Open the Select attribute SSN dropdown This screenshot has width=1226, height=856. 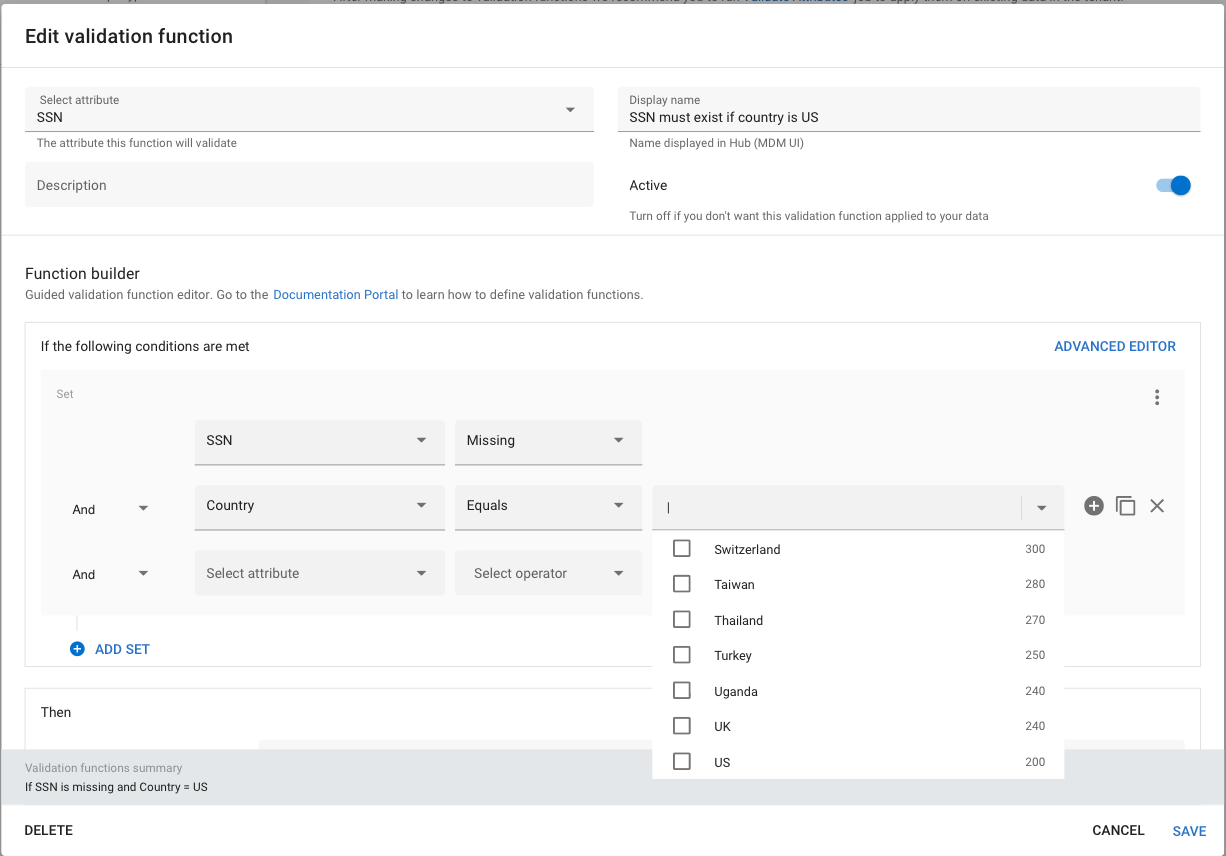tap(309, 109)
